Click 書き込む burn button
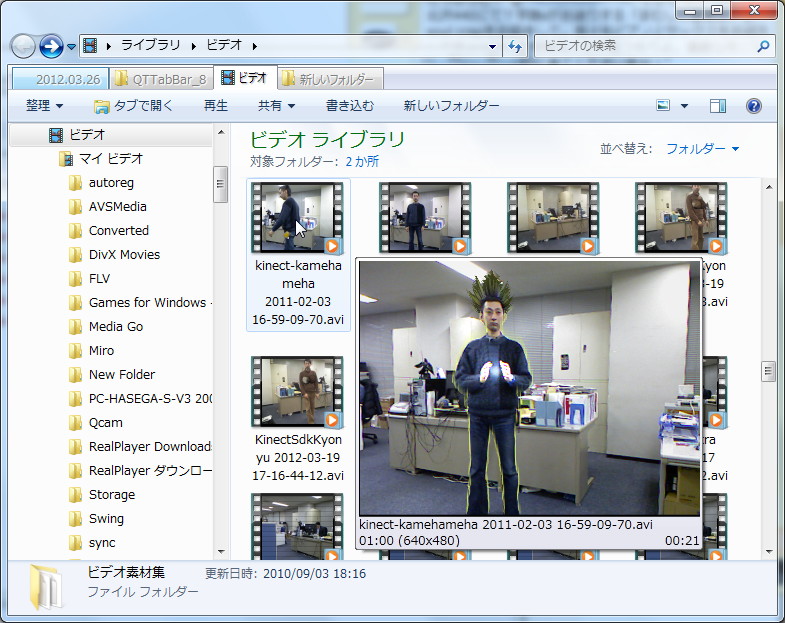The image size is (785, 623). pyautogui.click(x=349, y=106)
